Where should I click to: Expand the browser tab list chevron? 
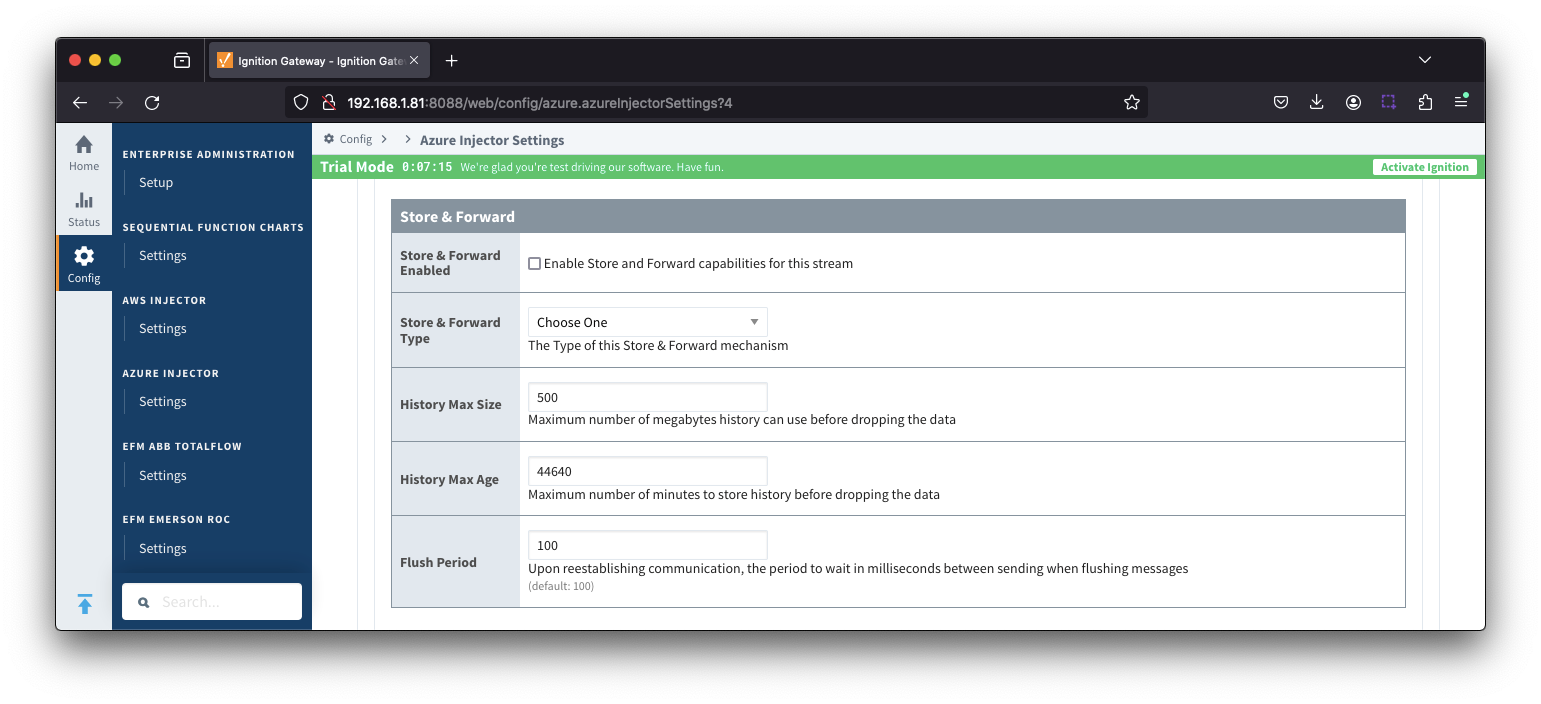pyautogui.click(x=1424, y=60)
